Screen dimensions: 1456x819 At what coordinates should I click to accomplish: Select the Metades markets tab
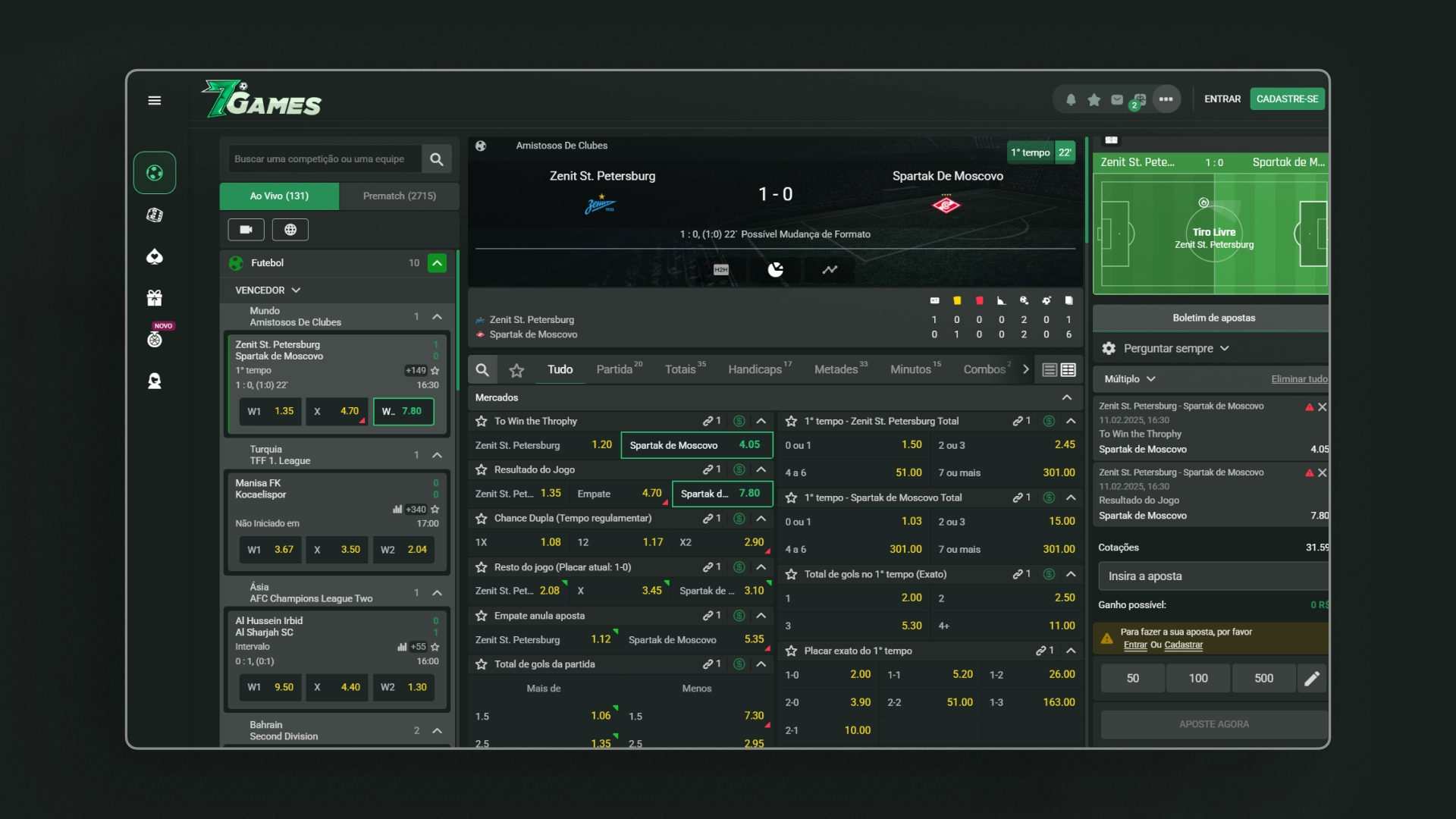[841, 369]
